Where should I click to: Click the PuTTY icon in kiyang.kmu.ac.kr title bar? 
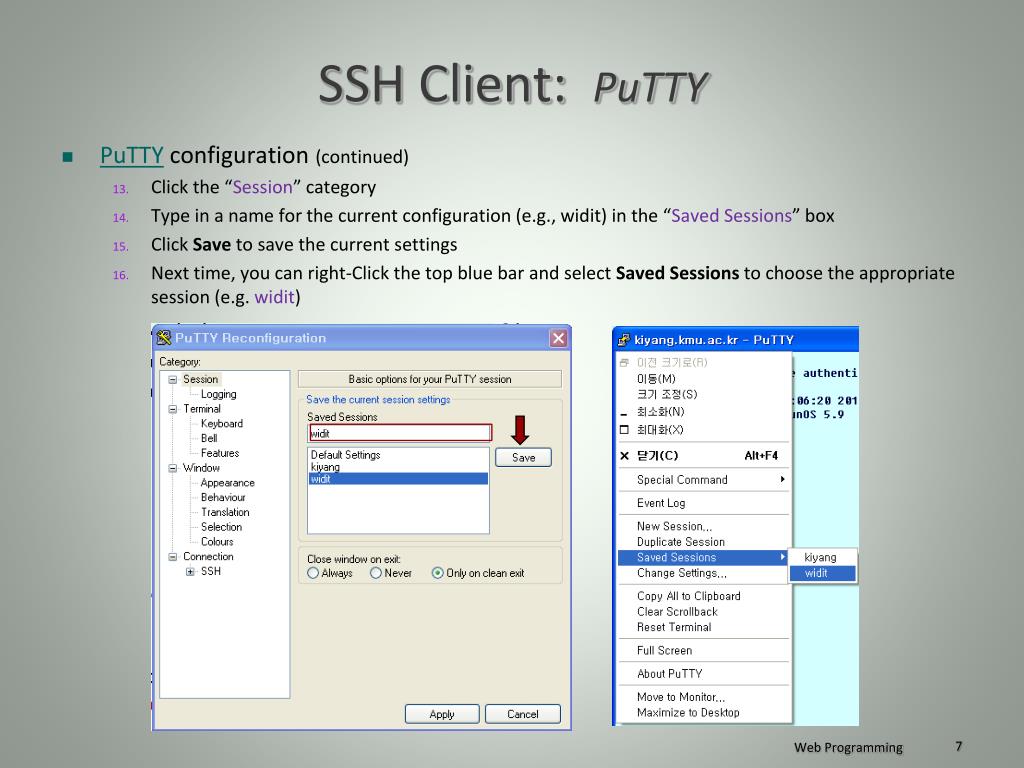click(x=624, y=340)
